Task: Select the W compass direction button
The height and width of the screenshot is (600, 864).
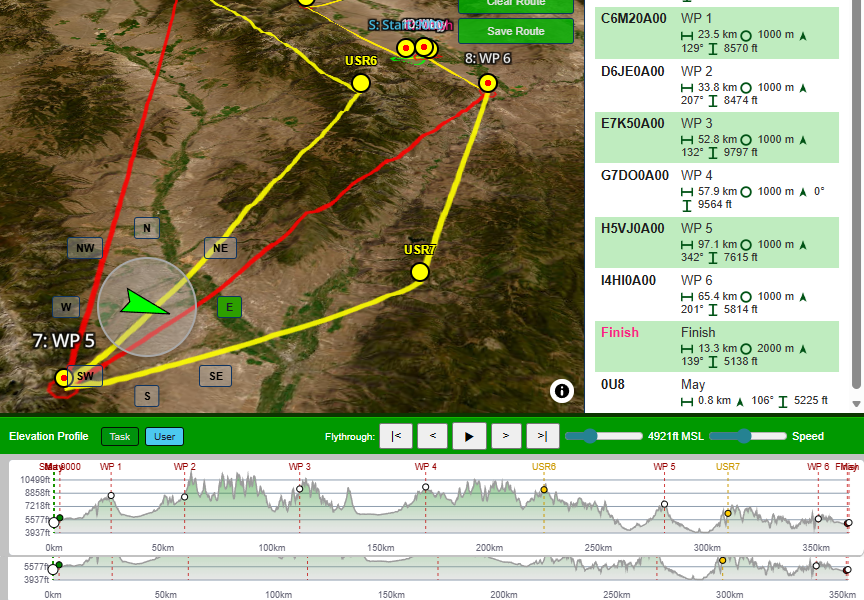Action: pos(66,307)
